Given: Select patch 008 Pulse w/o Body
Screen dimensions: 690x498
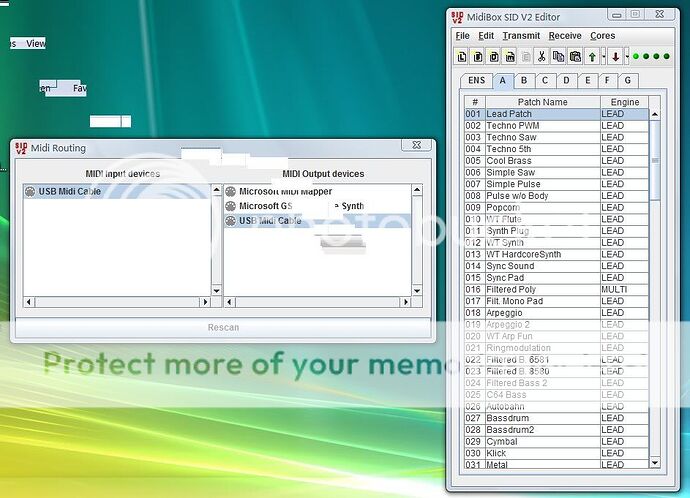Looking at the screenshot, I should click(x=557, y=196).
